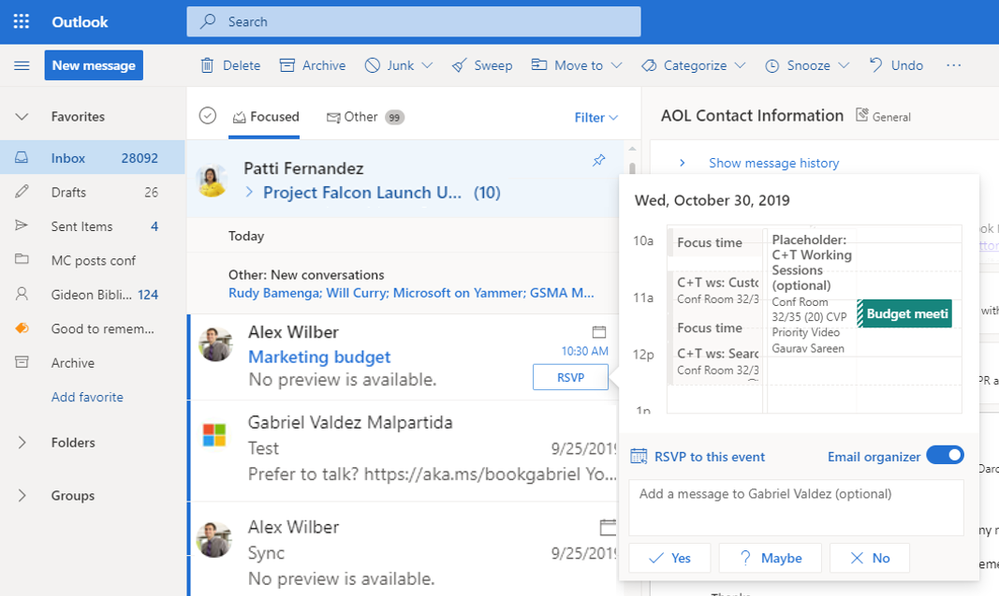This screenshot has height=596, width=999.
Task: Collapse the Favorites section
Action: (22, 117)
